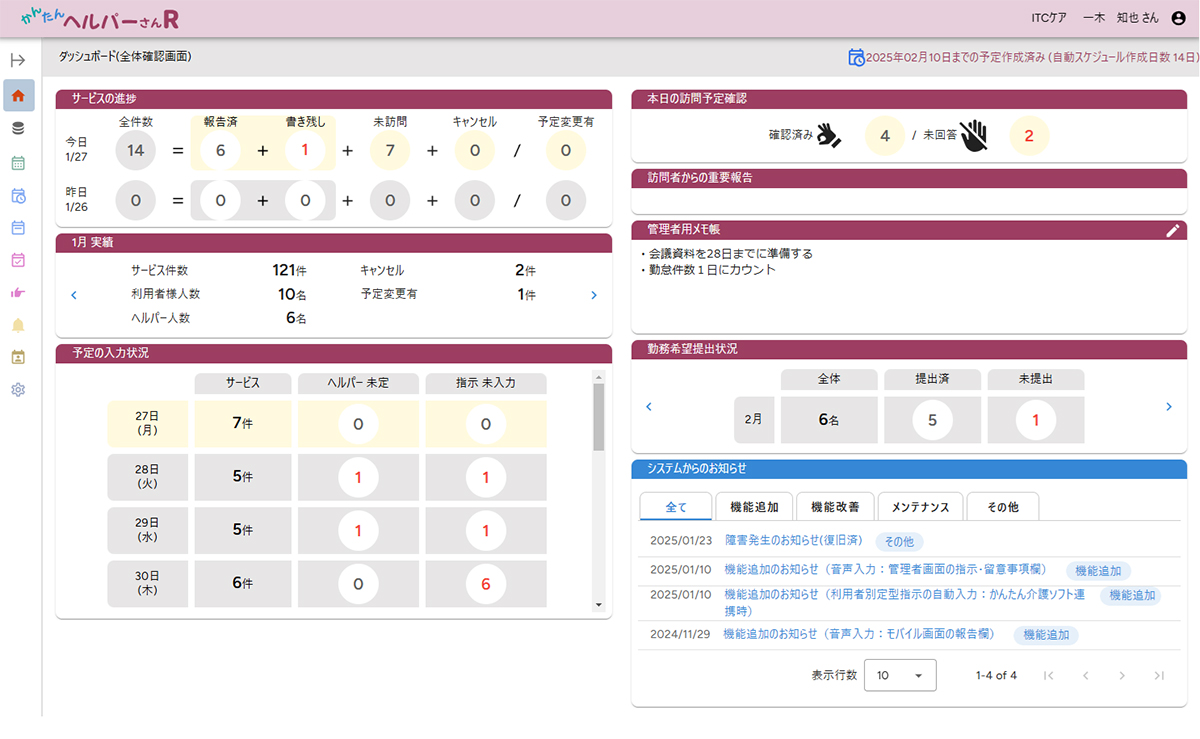This screenshot has width=1200, height=739.
Task: Click today's 書き残し count 1
Action: point(305,150)
